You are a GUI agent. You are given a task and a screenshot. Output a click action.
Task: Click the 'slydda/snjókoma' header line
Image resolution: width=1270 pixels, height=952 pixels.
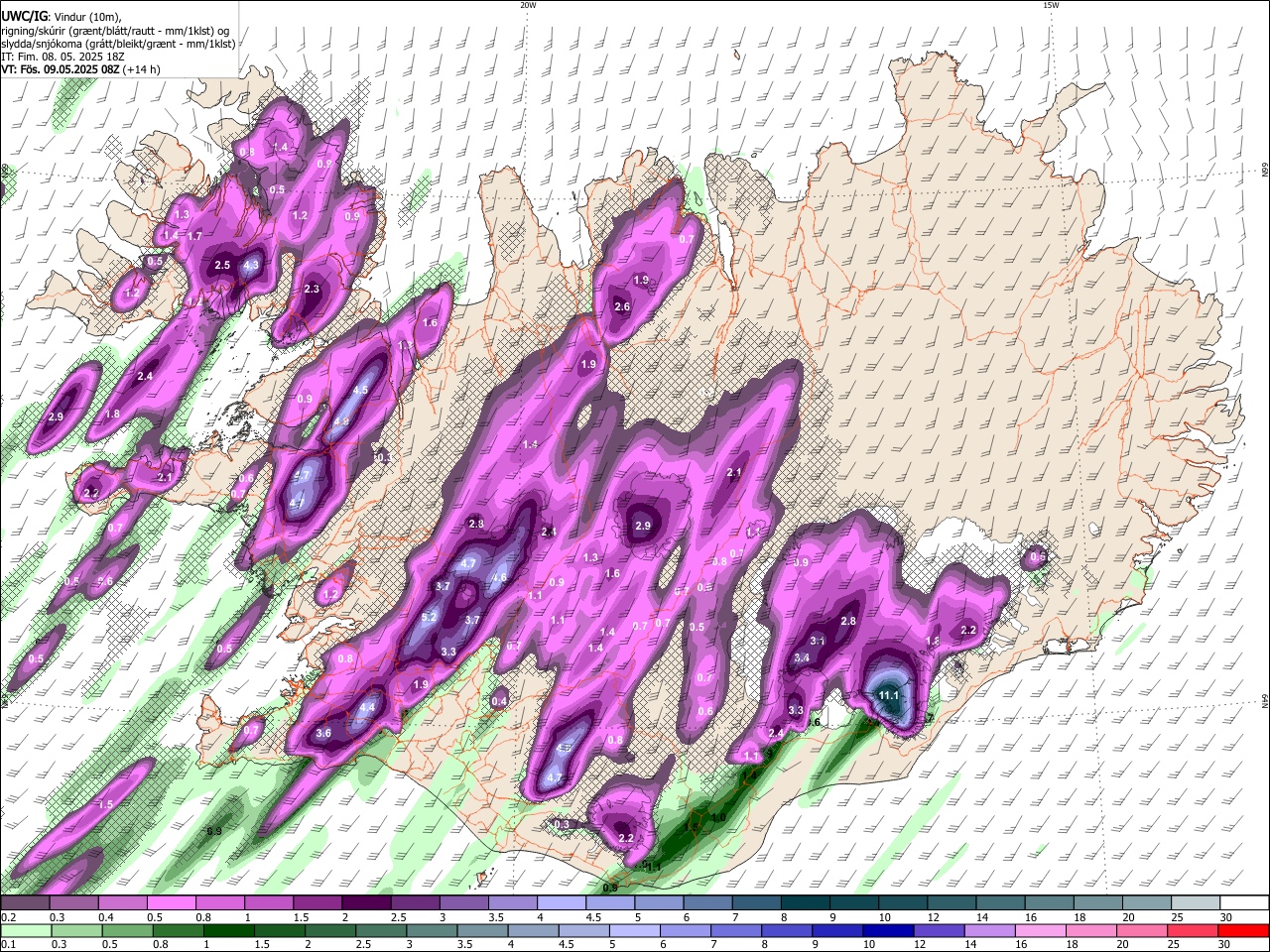[118, 44]
